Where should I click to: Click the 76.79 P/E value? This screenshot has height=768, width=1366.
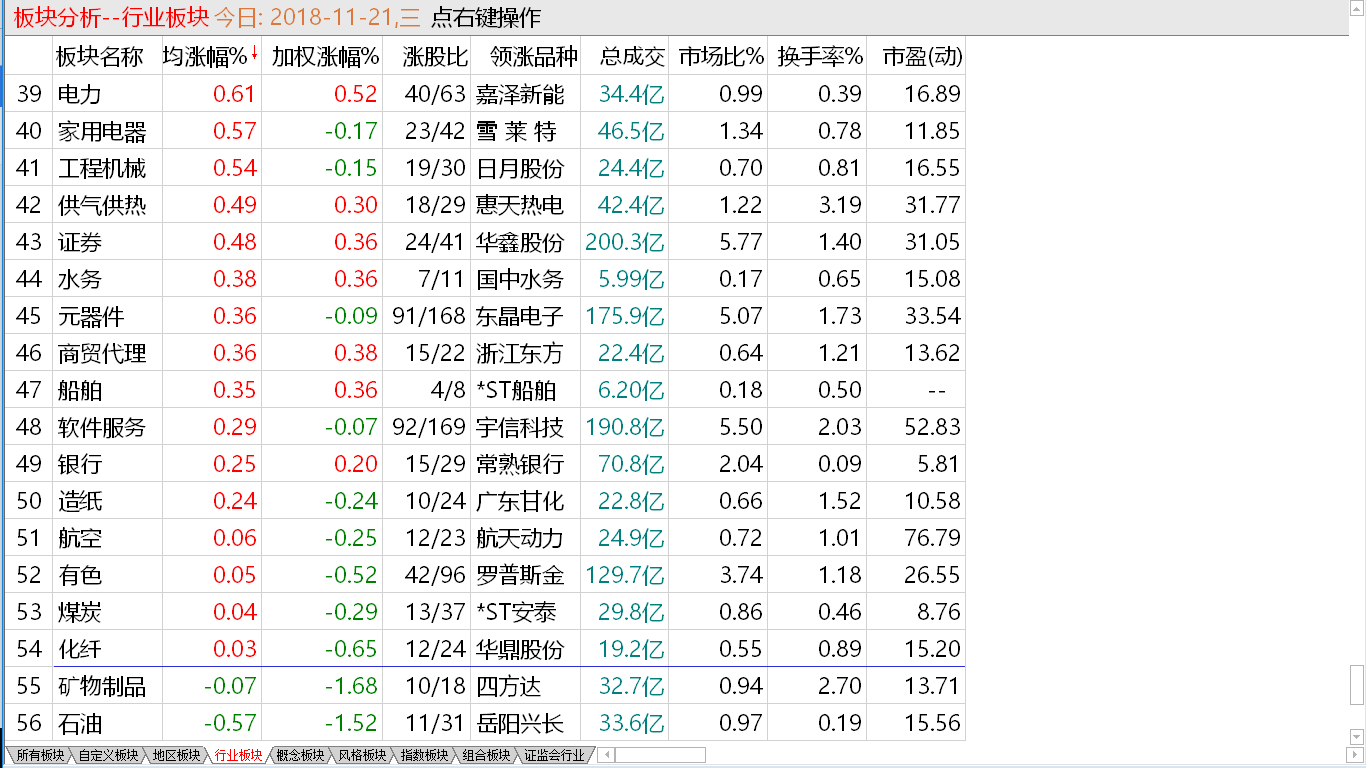(x=932, y=538)
